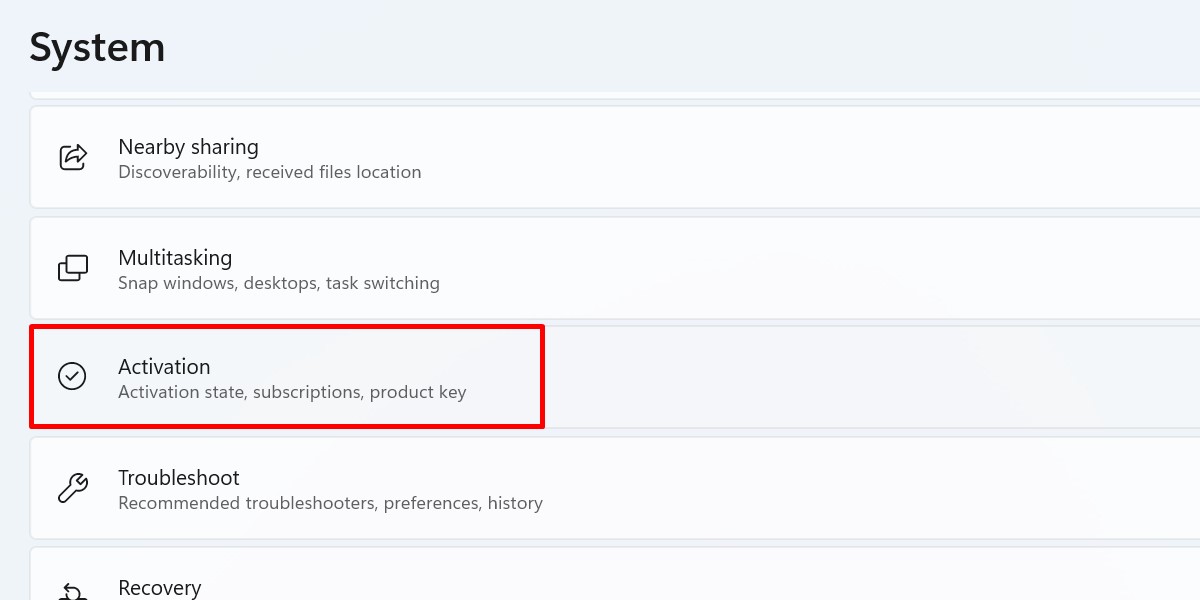Open the Nearby sharing settings row
Image resolution: width=1200 pixels, height=600 pixels.
400,157
